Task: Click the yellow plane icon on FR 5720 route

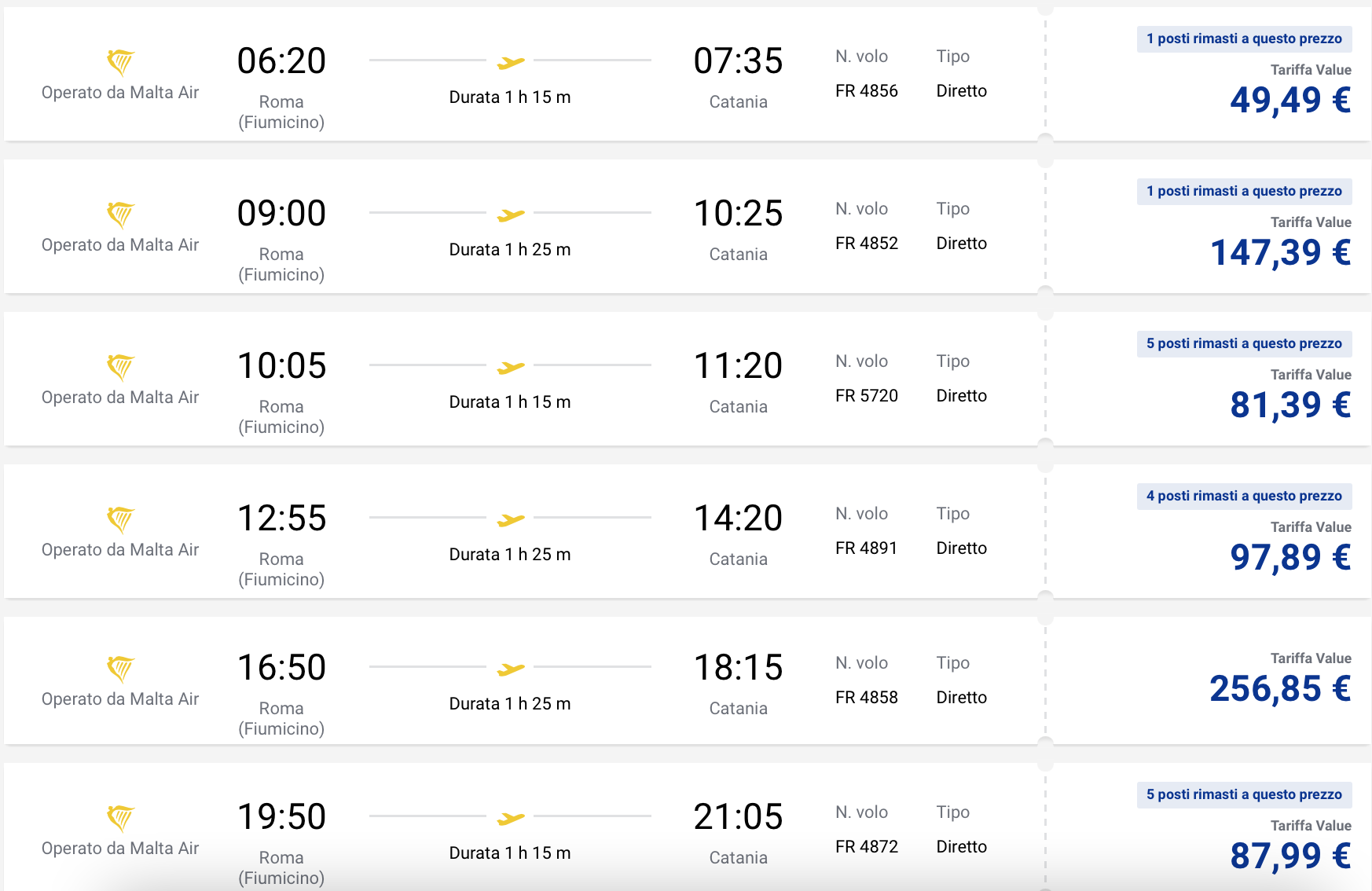Action: pyautogui.click(x=511, y=367)
